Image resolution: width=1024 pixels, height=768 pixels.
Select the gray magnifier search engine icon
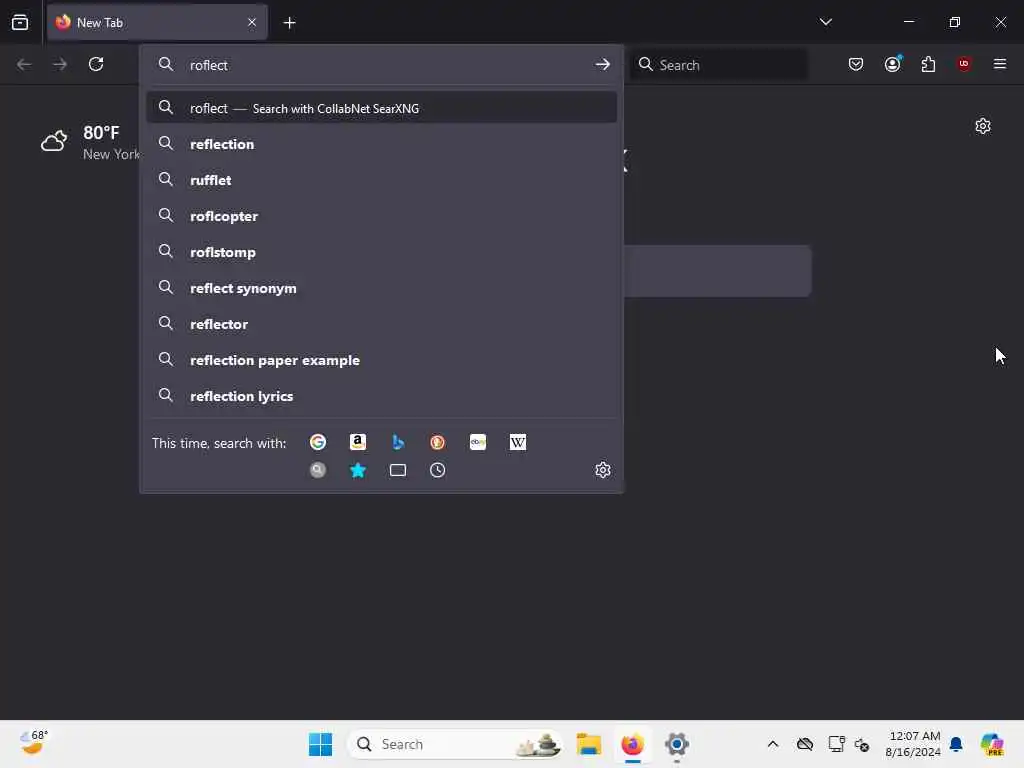pos(318,470)
